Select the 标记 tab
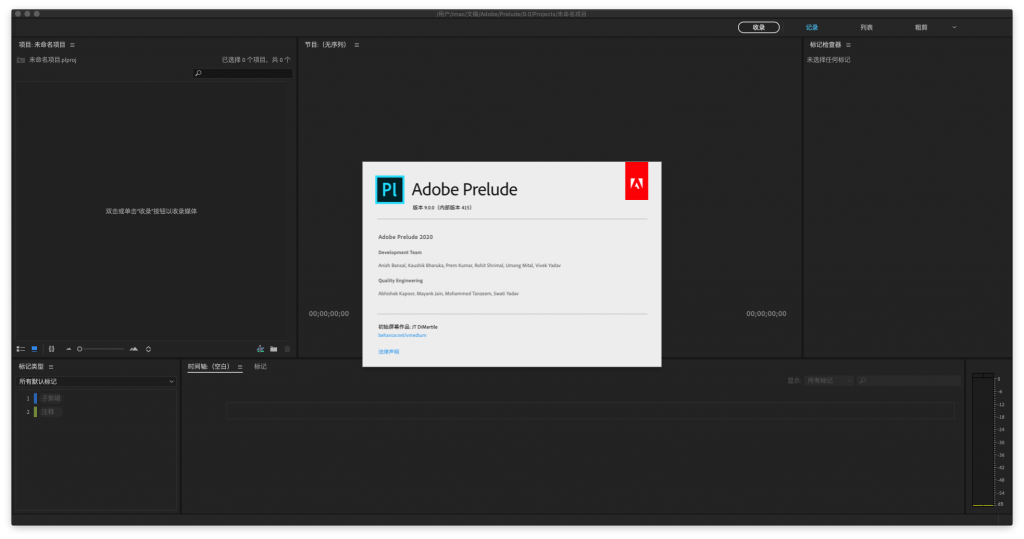The width and height of the screenshot is (1024, 539). pyautogui.click(x=260, y=367)
